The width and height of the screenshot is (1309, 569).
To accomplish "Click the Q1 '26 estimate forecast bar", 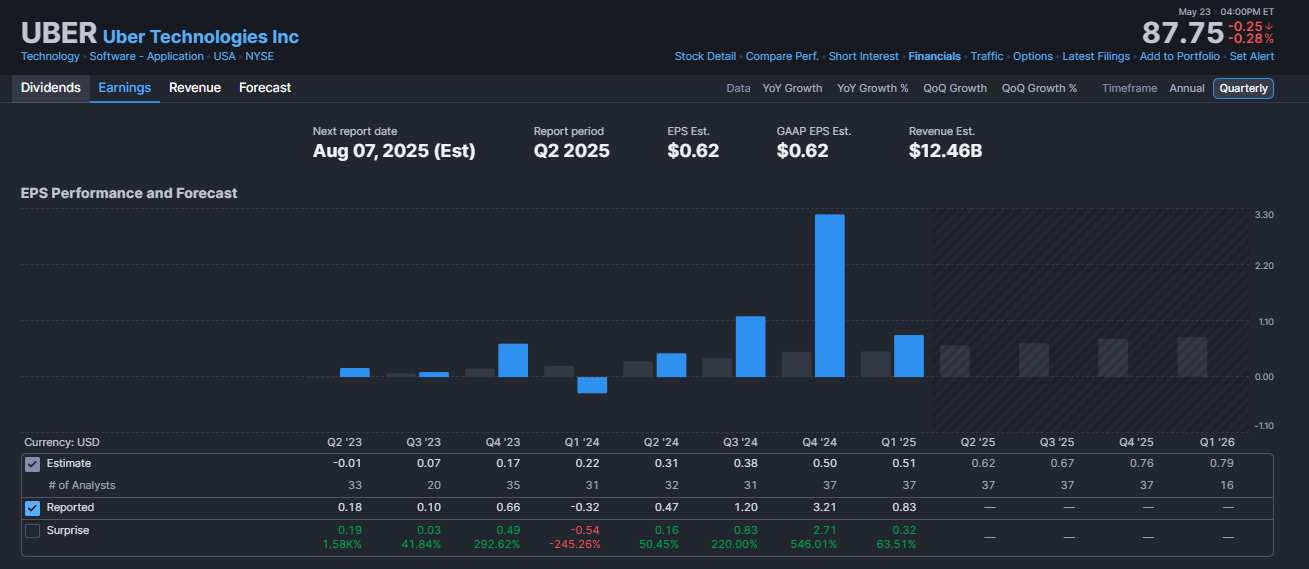I will pos(1192,357).
